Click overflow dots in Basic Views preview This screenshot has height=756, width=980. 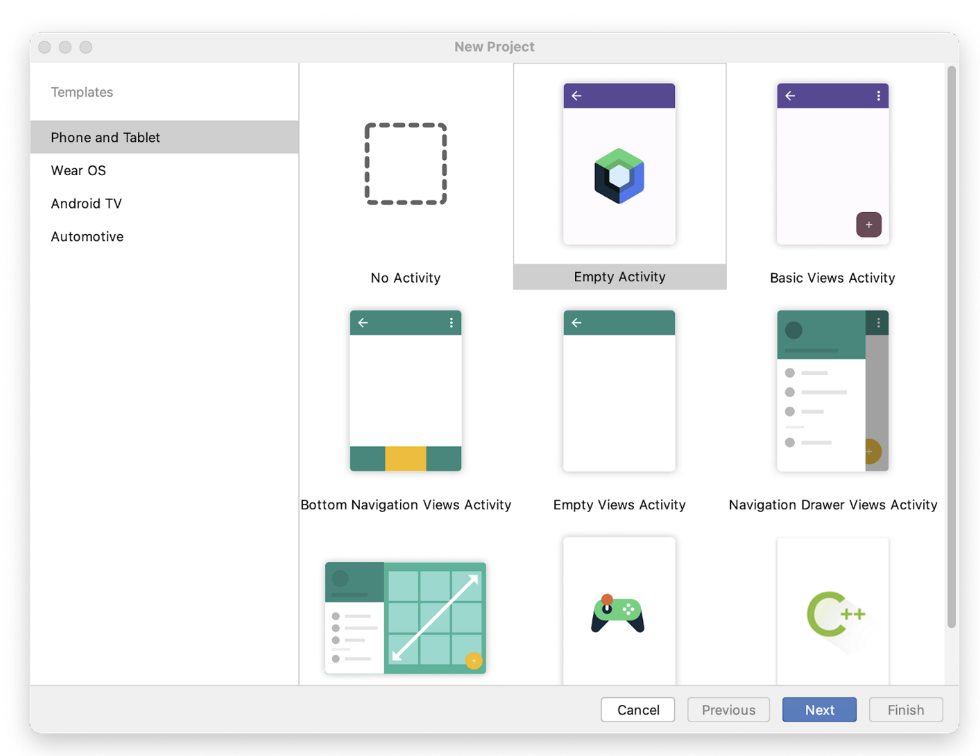point(878,96)
